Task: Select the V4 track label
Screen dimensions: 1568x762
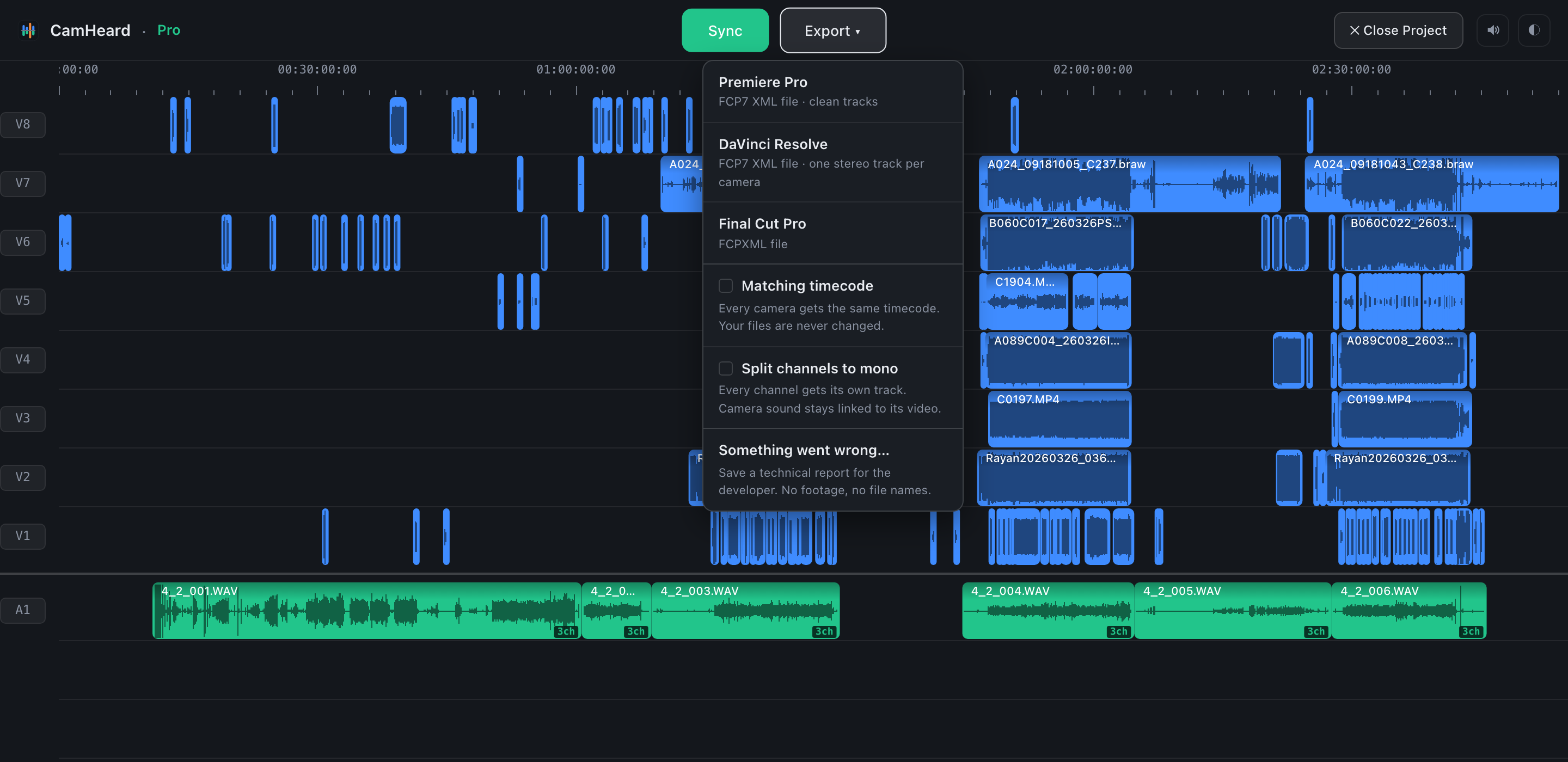Action: pos(22,360)
